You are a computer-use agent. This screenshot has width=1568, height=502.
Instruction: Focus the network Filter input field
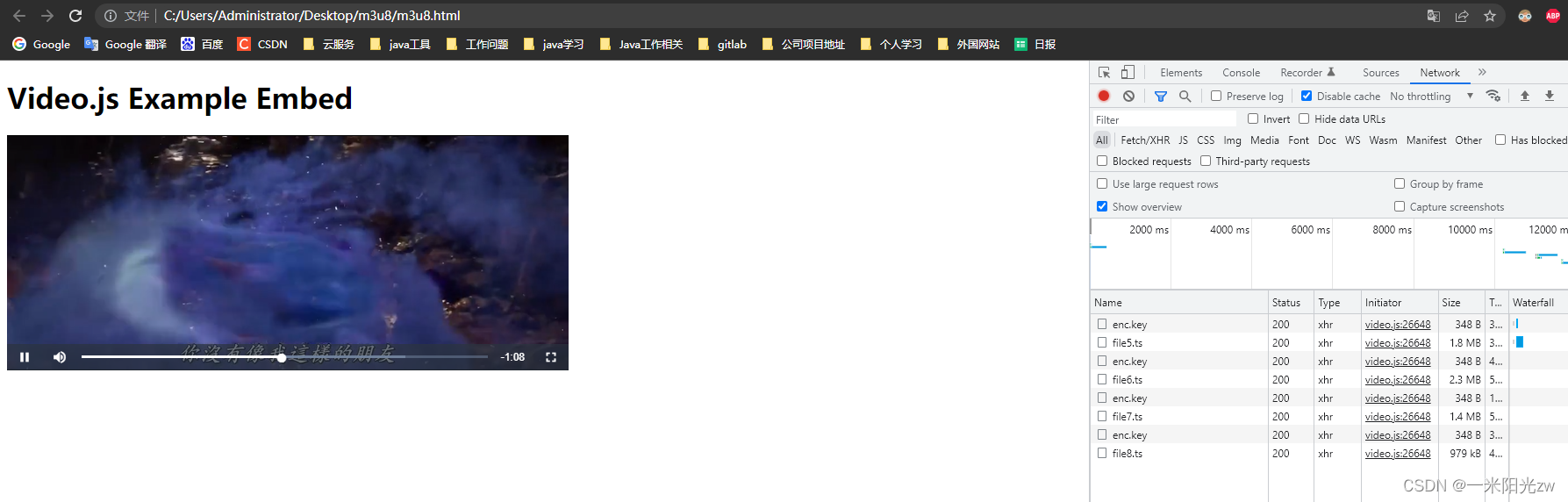(1164, 119)
